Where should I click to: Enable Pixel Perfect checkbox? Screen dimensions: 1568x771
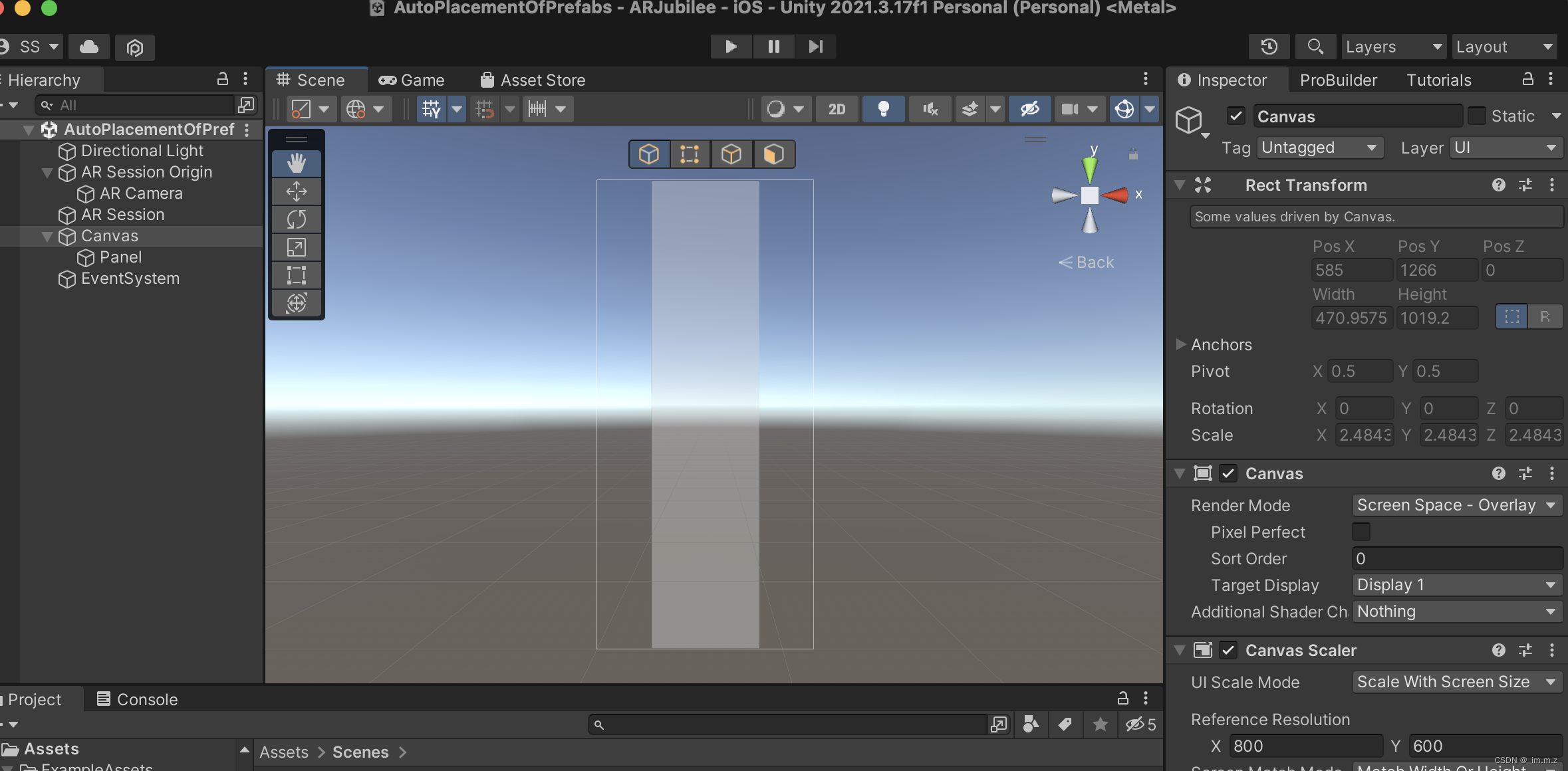click(x=1361, y=532)
